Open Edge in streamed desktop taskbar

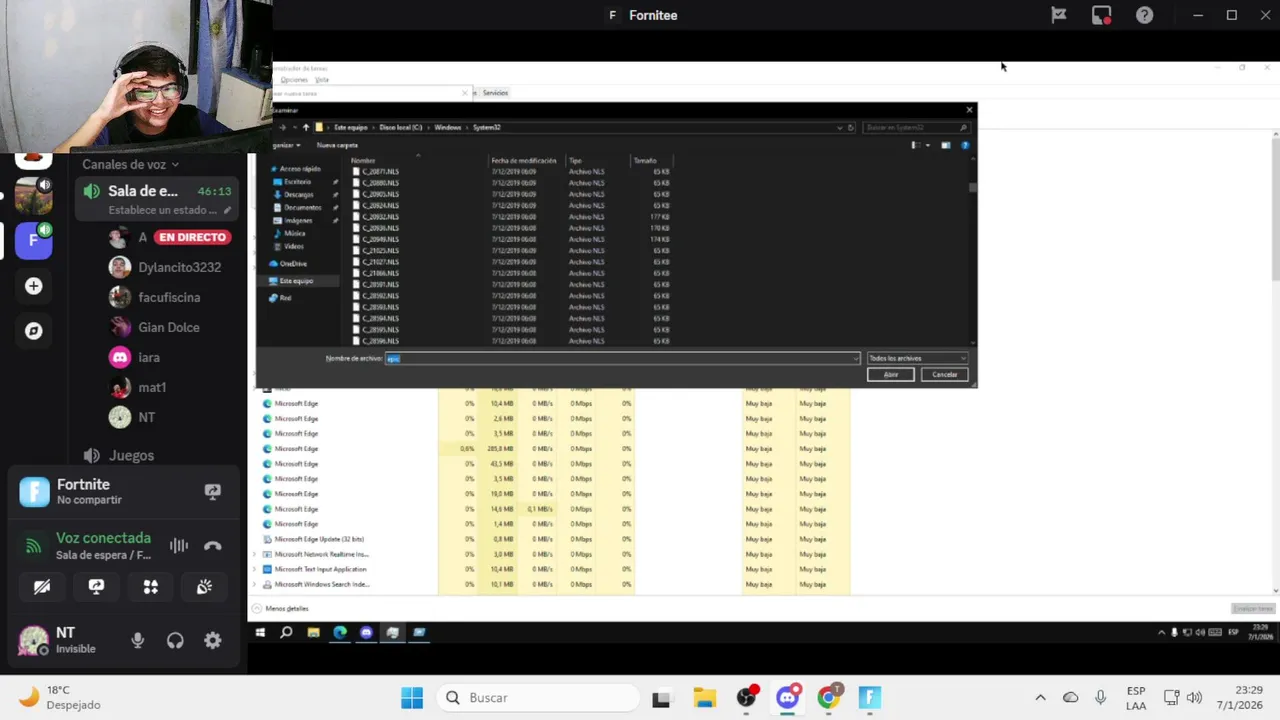340,632
